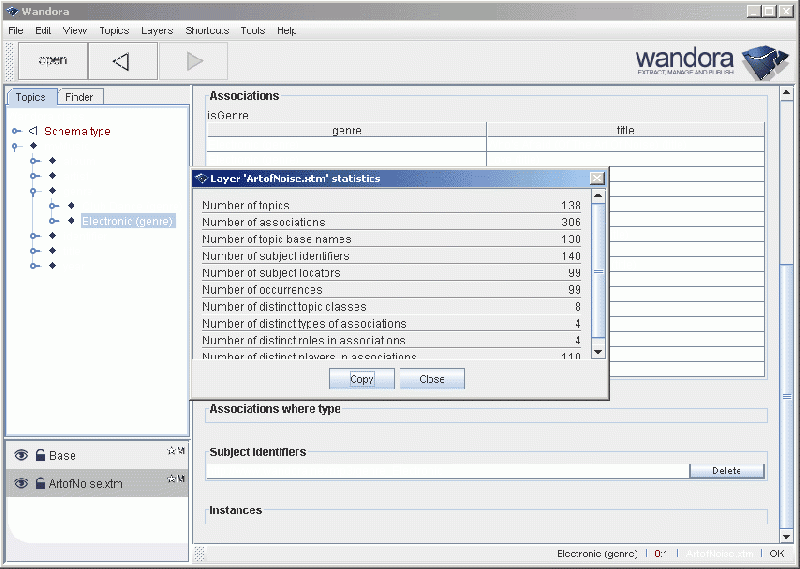Click the statistics dialog scrollbar down arrow
800x569 pixels.
[598, 351]
